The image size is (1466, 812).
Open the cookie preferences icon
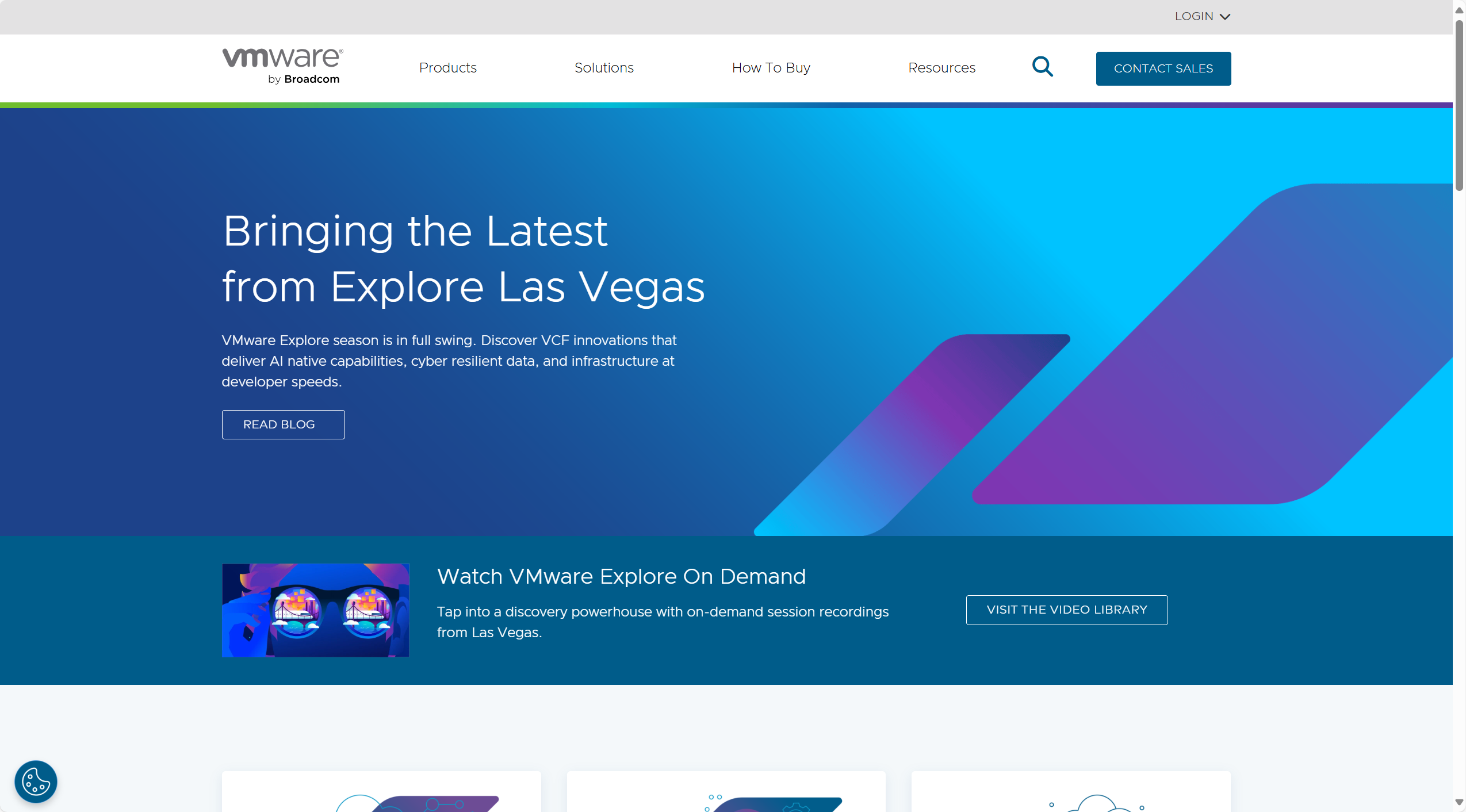(x=36, y=782)
